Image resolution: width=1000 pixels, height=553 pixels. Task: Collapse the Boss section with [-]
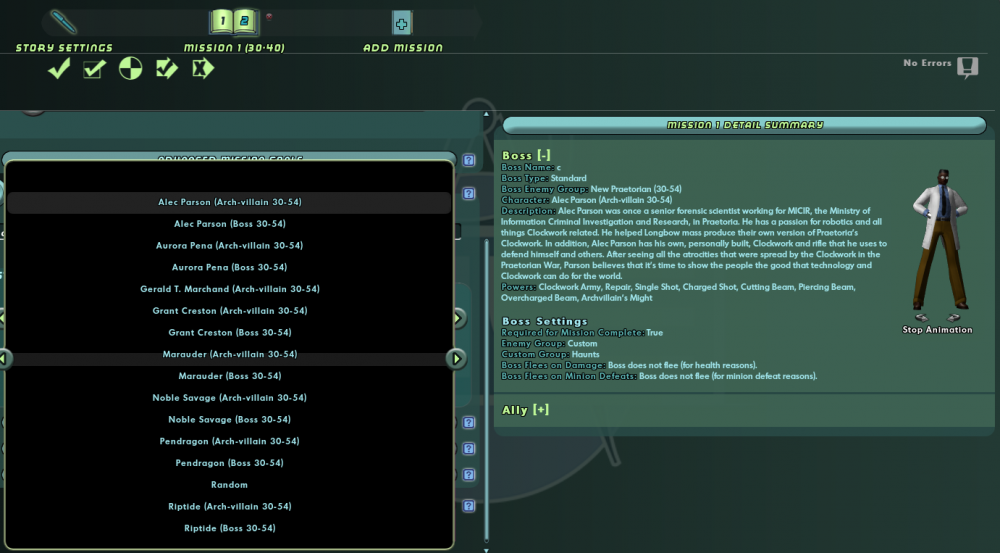[x=544, y=155]
